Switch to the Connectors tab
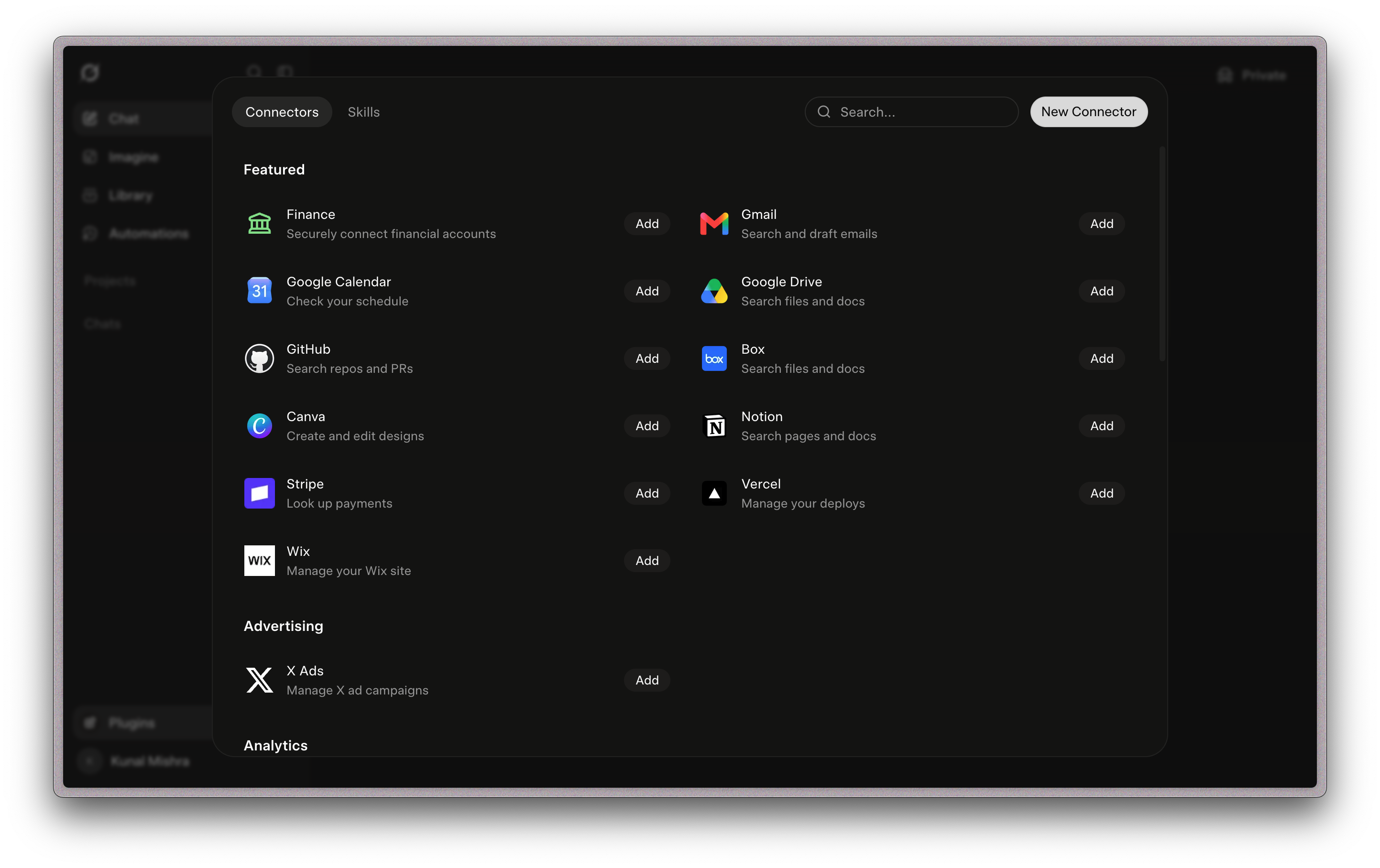The image size is (1380, 868). click(282, 112)
